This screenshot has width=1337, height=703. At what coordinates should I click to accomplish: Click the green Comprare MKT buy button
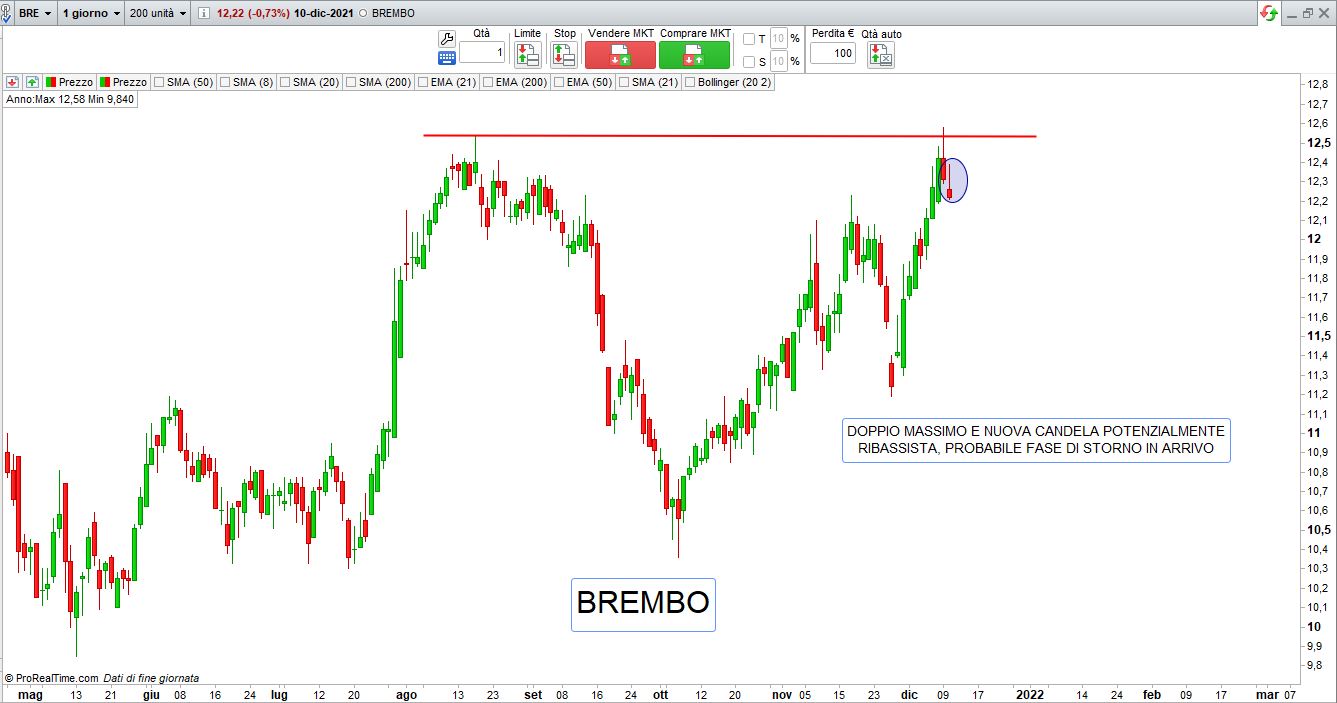pyautogui.click(x=694, y=55)
